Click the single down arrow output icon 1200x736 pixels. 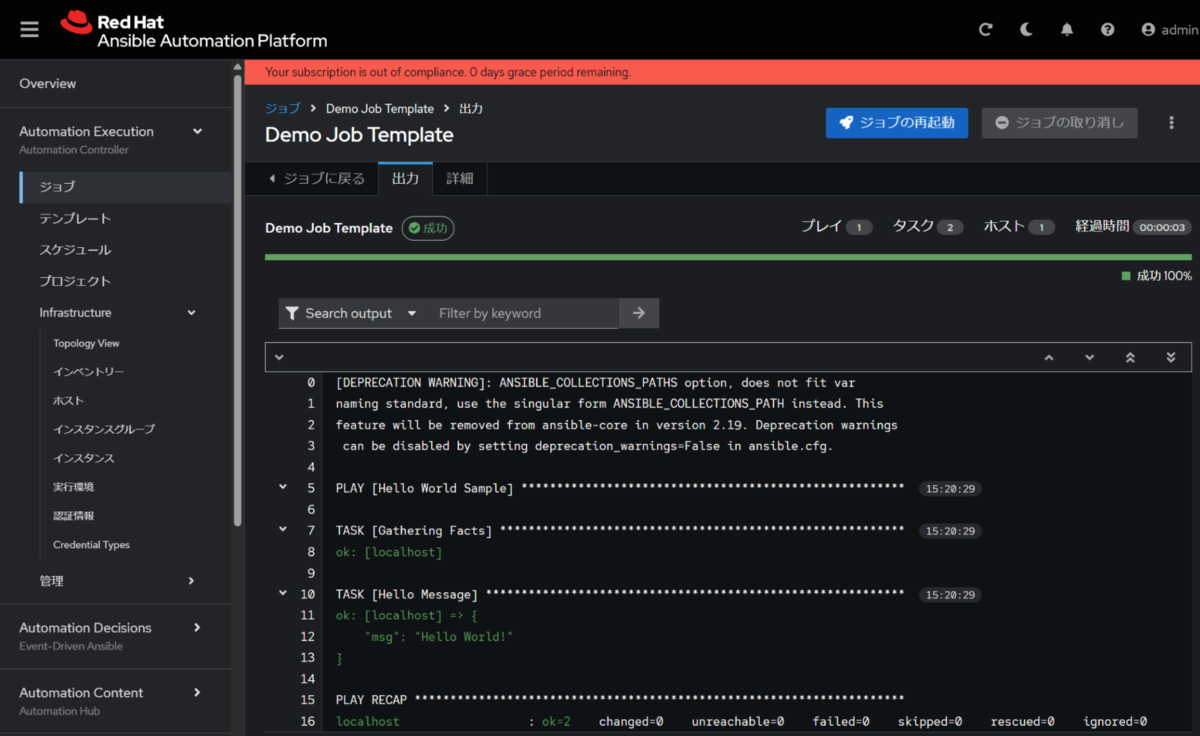point(1090,357)
